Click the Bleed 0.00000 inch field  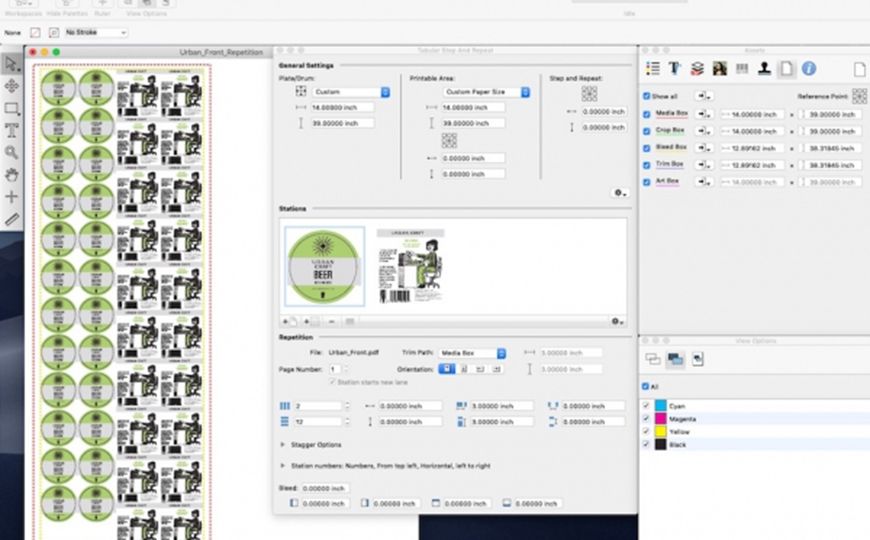pos(325,488)
